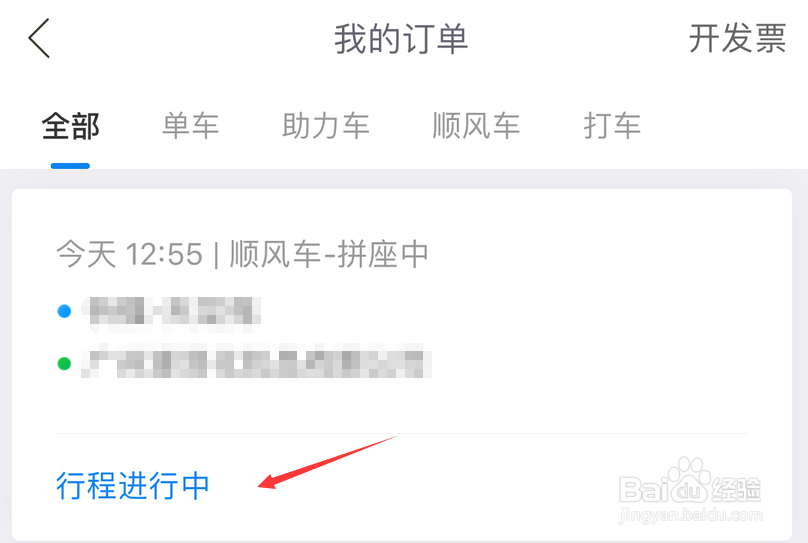
Task: Click the blue pickup point dot
Action: pyautogui.click(x=64, y=311)
